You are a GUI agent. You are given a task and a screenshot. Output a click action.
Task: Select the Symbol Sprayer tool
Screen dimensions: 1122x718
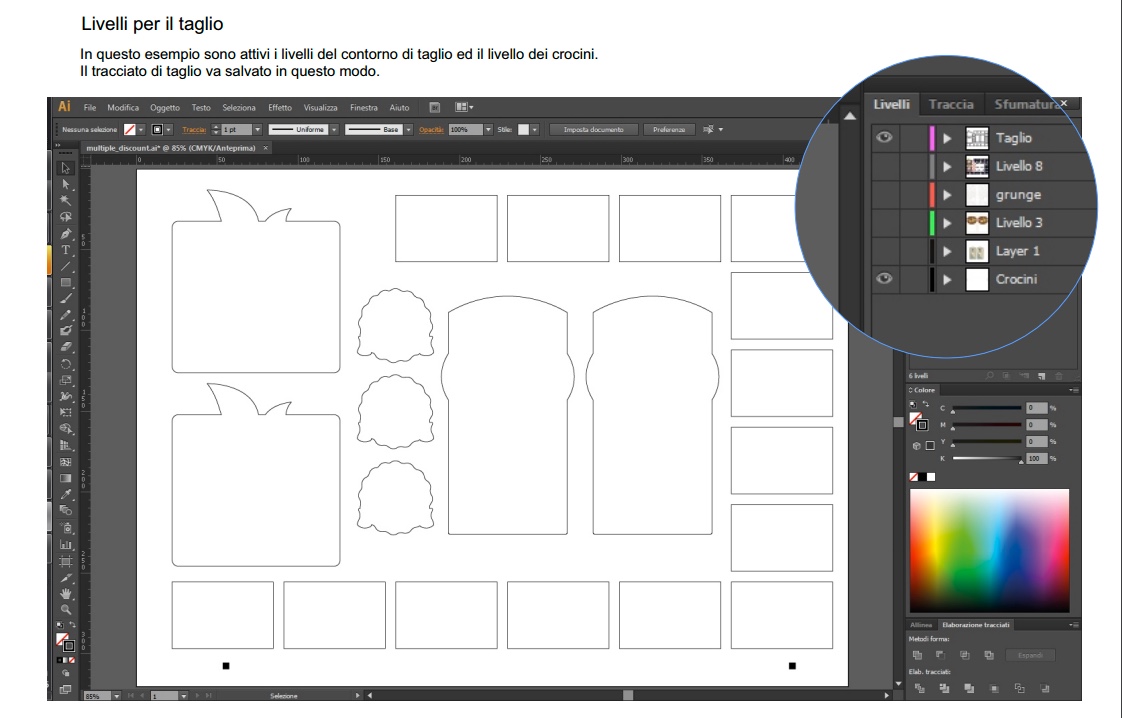point(66,528)
